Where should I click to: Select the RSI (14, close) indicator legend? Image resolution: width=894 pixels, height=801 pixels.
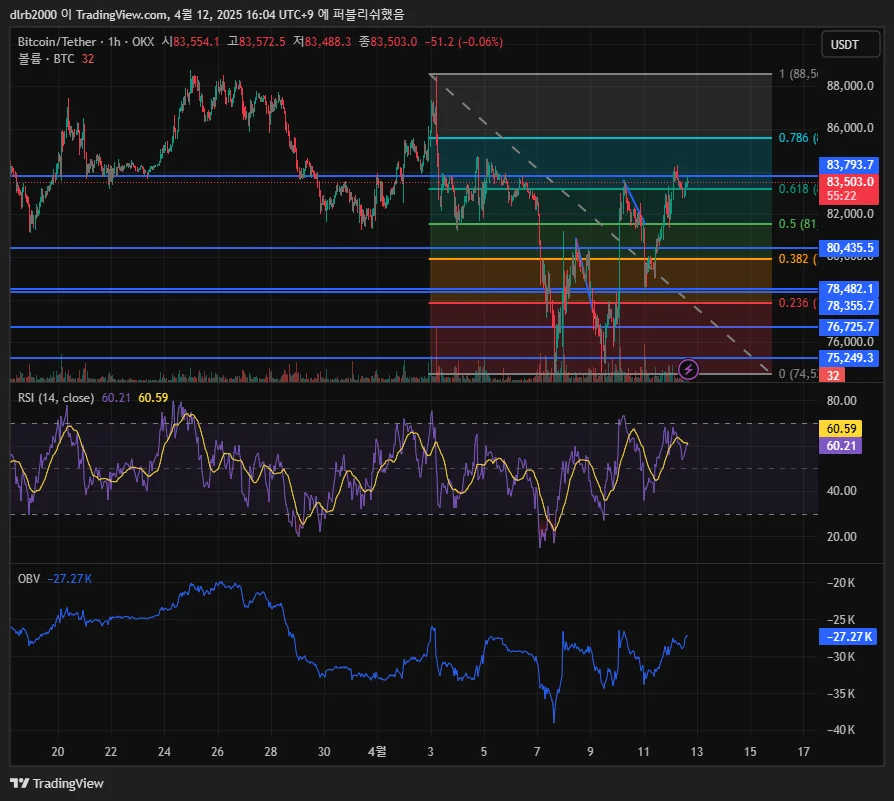pyautogui.click(x=56, y=398)
